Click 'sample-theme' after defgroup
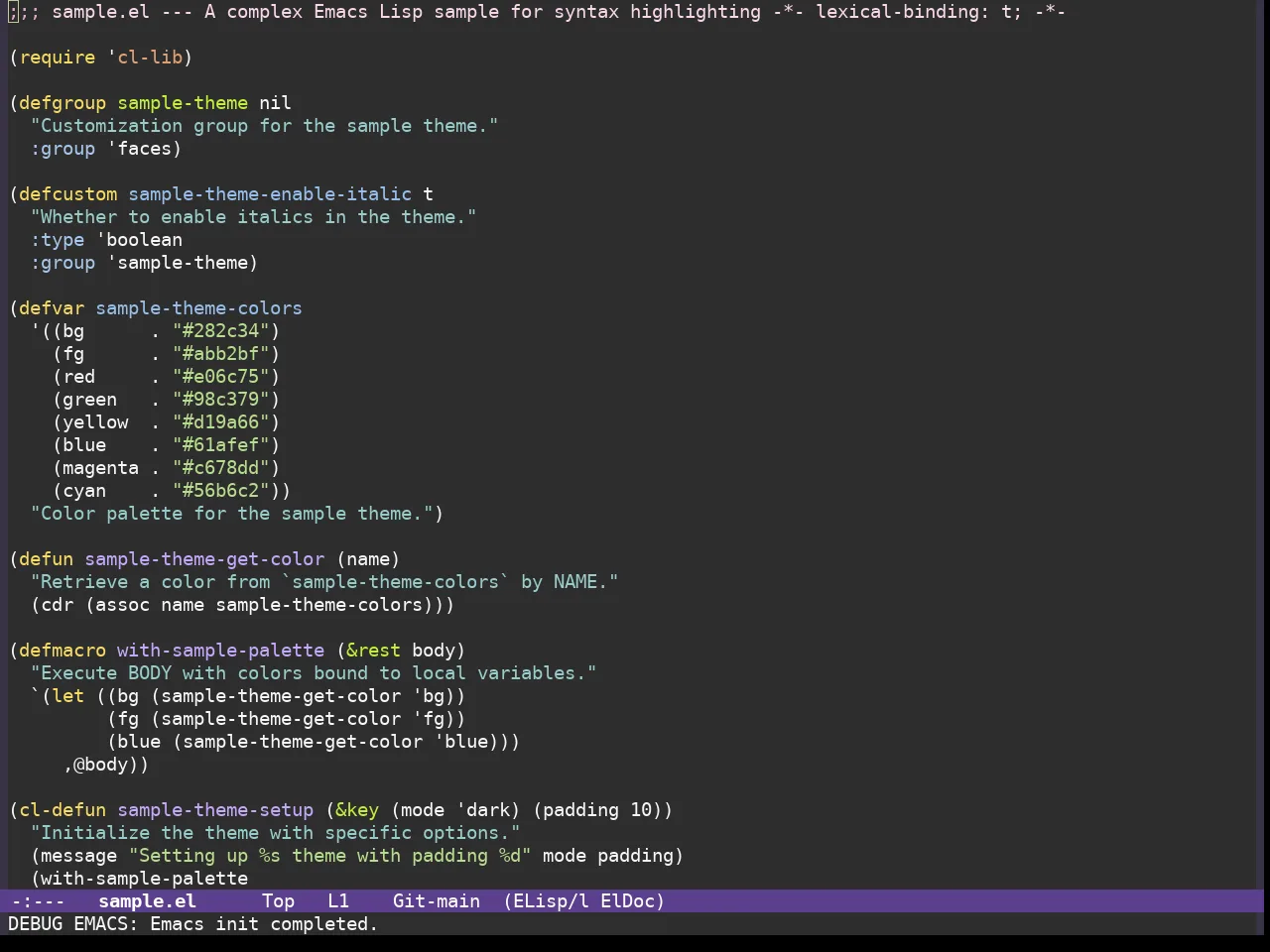This screenshot has width=1270, height=952. tap(183, 102)
